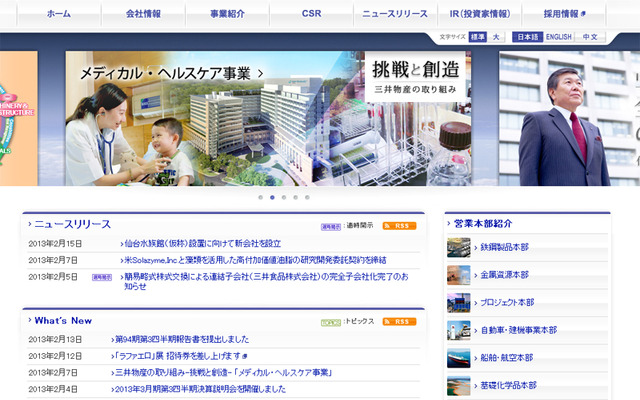Click arrow next to メディカル・ヘルスケア事業 heading
The width and height of the screenshot is (640, 400).
pos(260,74)
